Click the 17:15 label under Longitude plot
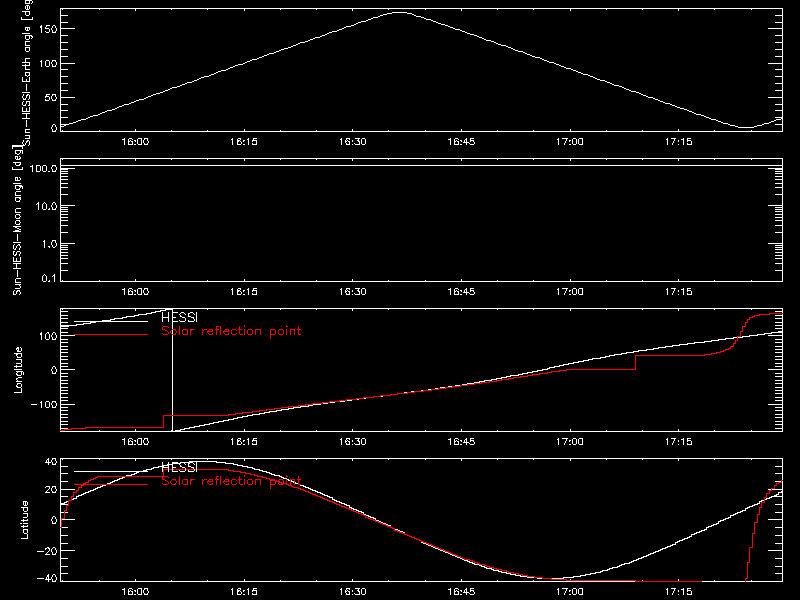This screenshot has height=600, width=800. [679, 442]
